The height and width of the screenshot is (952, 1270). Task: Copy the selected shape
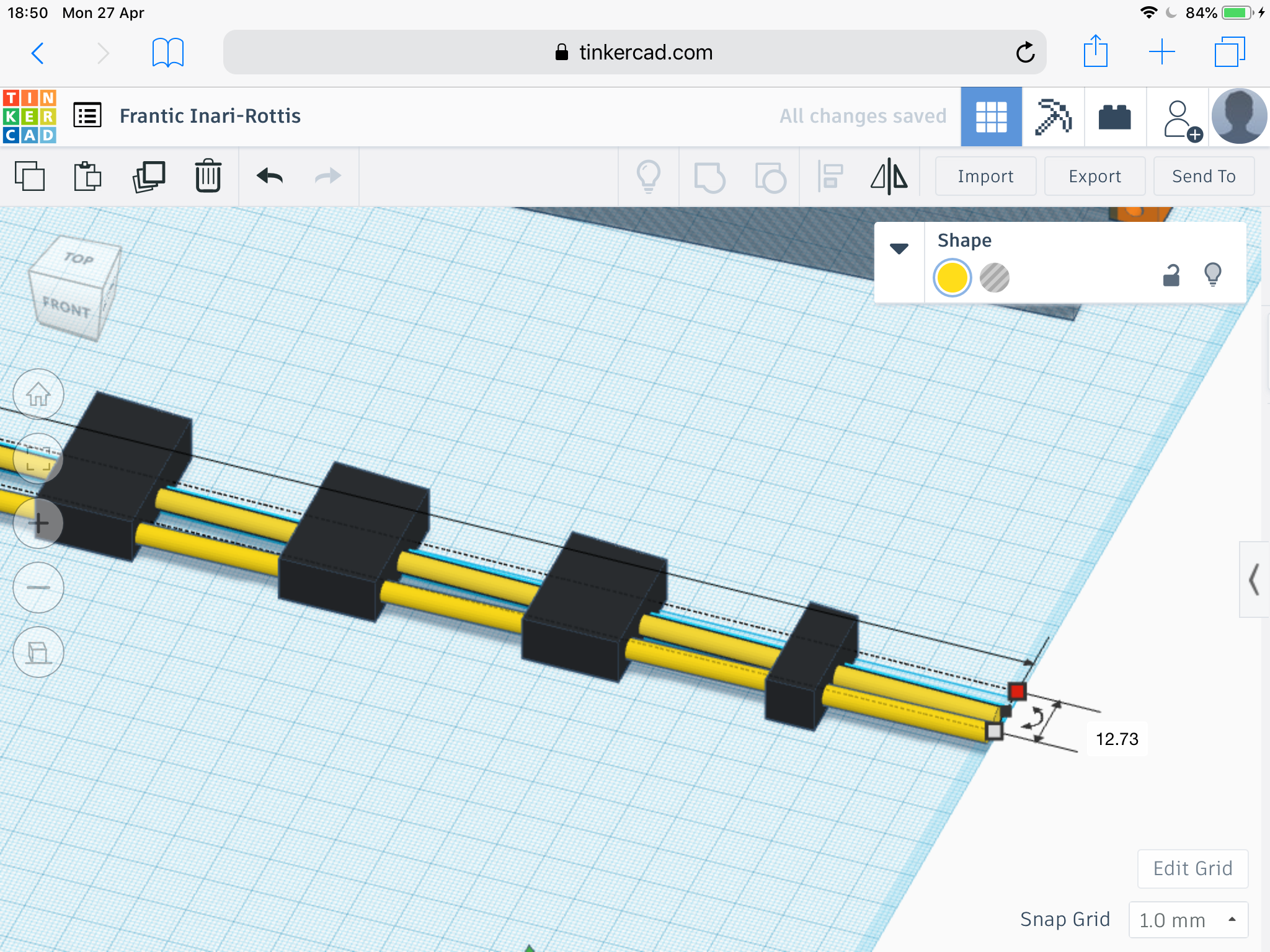click(30, 176)
